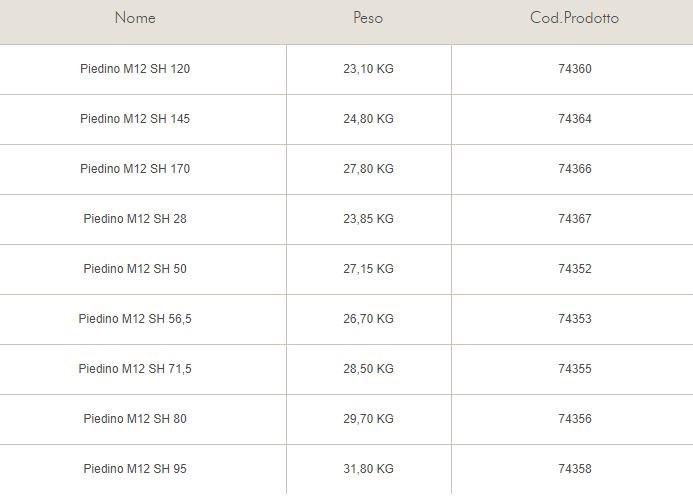The image size is (693, 497).
Task: Click product code 74367
Action: pyautogui.click(x=575, y=219)
